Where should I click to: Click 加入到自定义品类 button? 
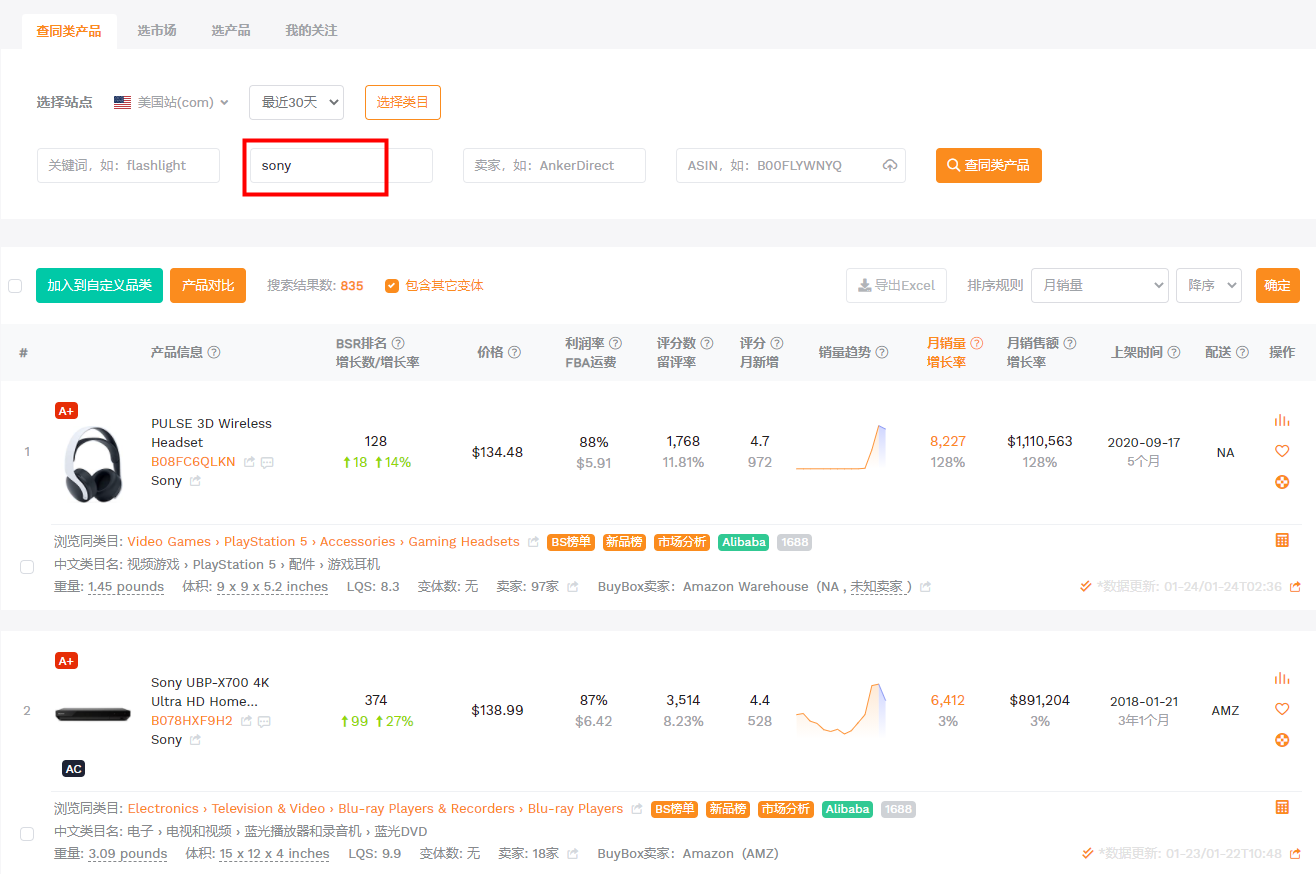[x=99, y=285]
